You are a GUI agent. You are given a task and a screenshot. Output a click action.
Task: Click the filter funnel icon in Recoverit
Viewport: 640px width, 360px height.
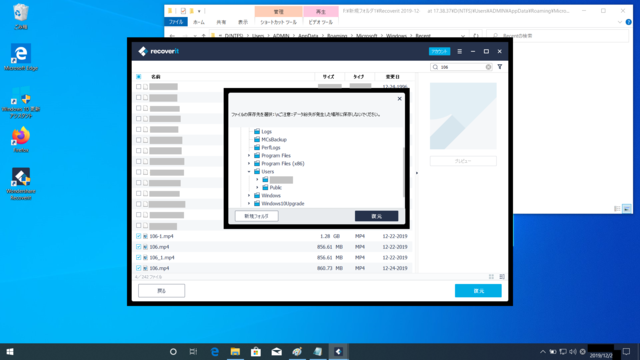pyautogui.click(x=500, y=67)
